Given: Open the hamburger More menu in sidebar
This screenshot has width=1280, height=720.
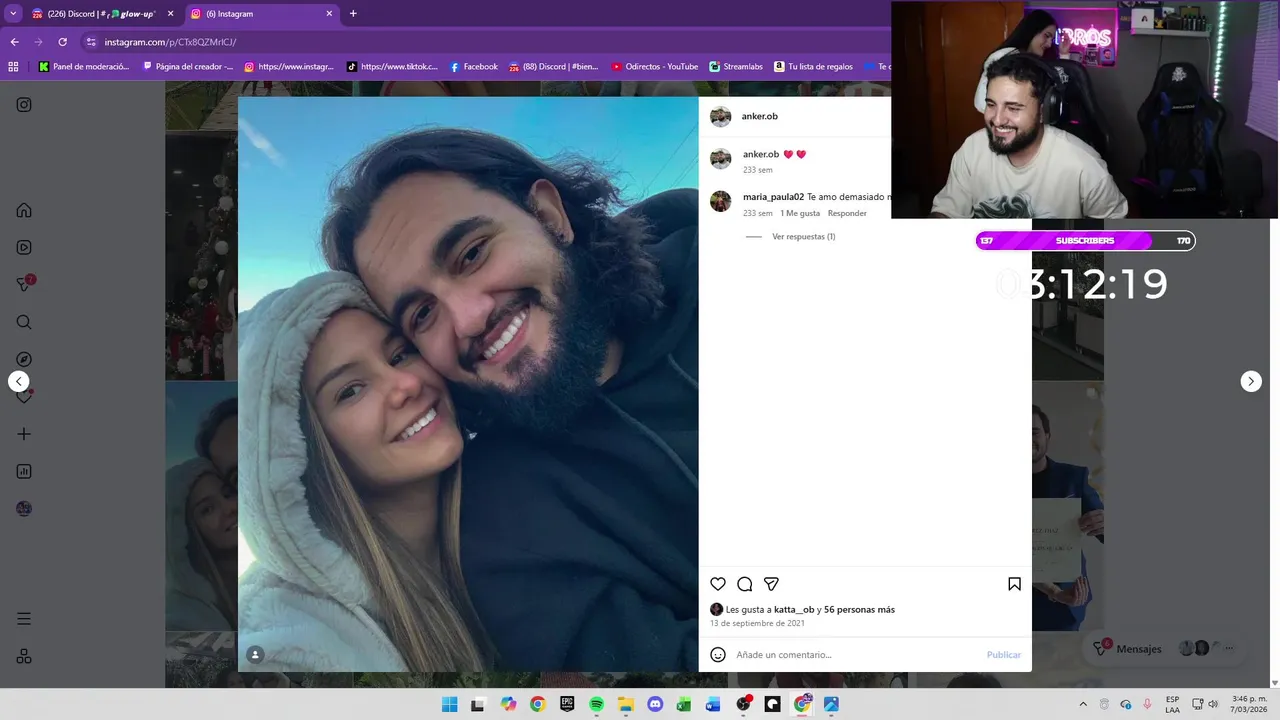Looking at the screenshot, I should 24,619.
